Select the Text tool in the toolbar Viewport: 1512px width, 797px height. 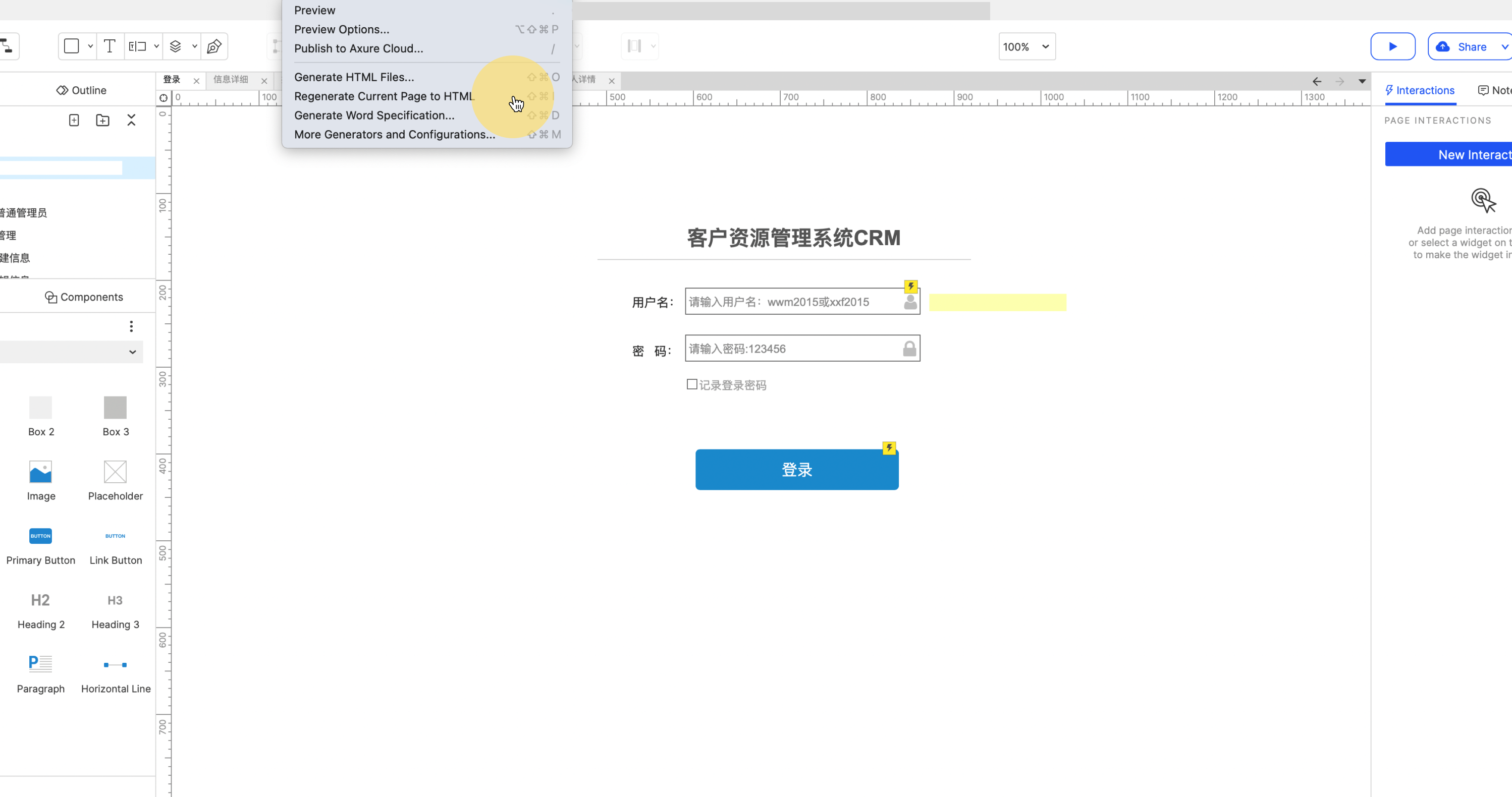coord(109,46)
